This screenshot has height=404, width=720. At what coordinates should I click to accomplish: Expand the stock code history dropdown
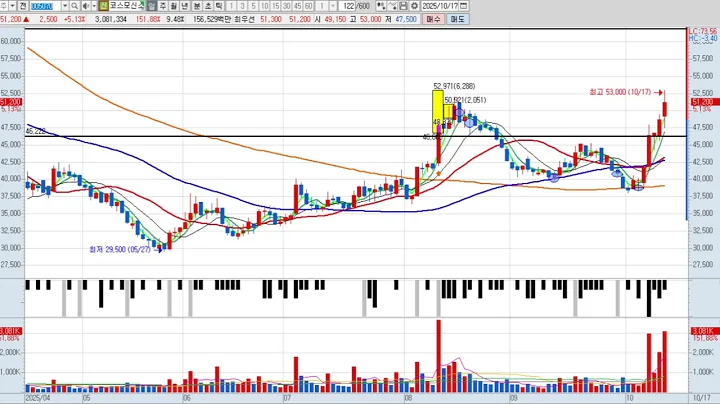click(x=65, y=6)
